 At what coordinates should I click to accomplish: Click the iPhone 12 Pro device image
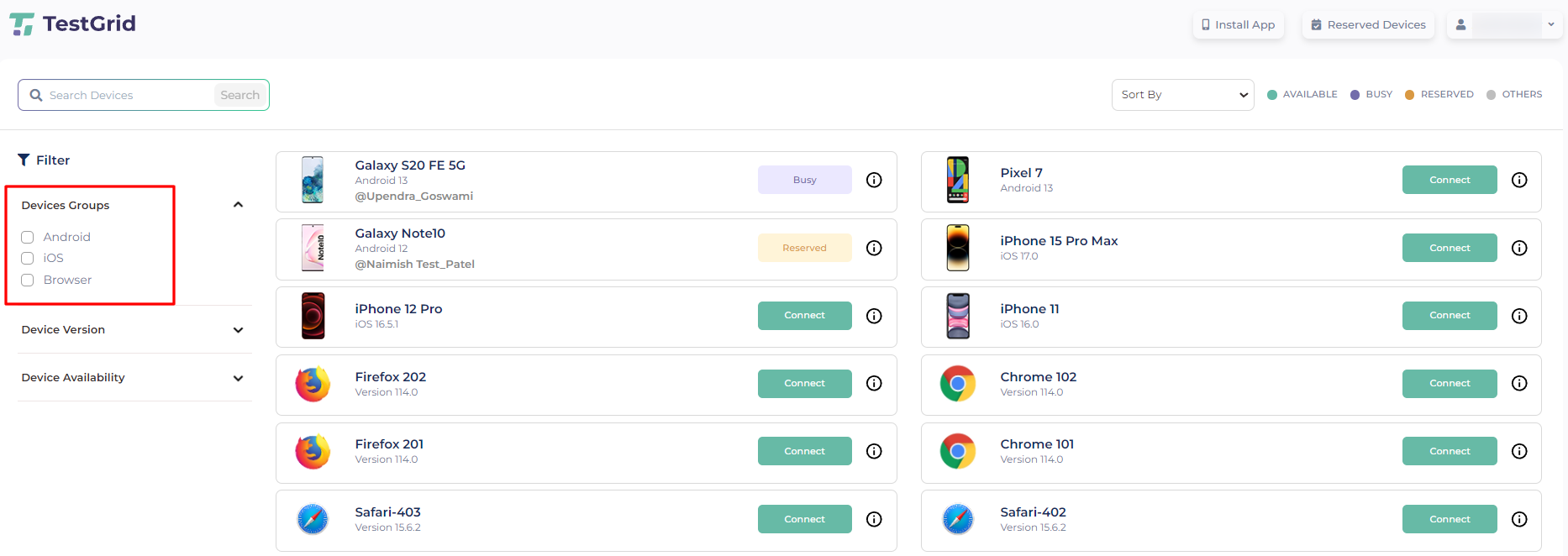click(x=313, y=316)
